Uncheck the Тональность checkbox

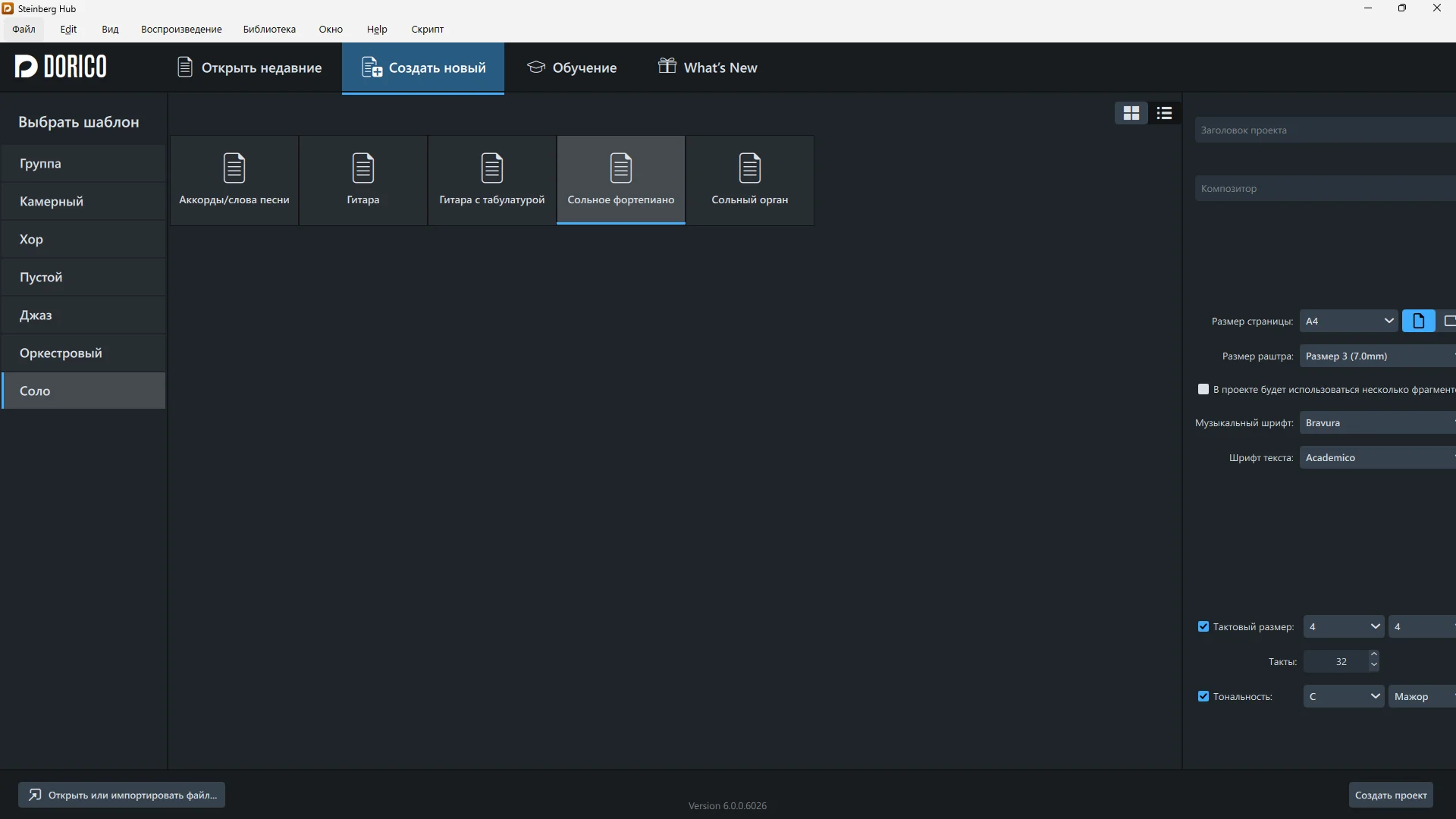[1203, 696]
